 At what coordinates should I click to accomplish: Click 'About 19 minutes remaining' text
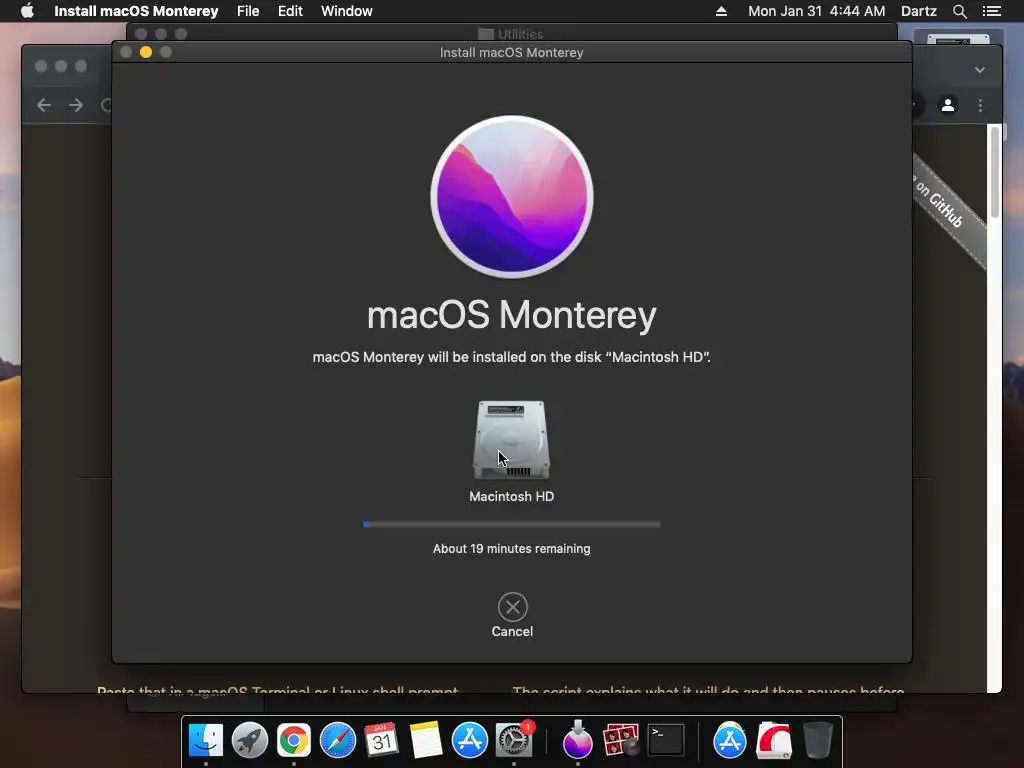tap(511, 549)
